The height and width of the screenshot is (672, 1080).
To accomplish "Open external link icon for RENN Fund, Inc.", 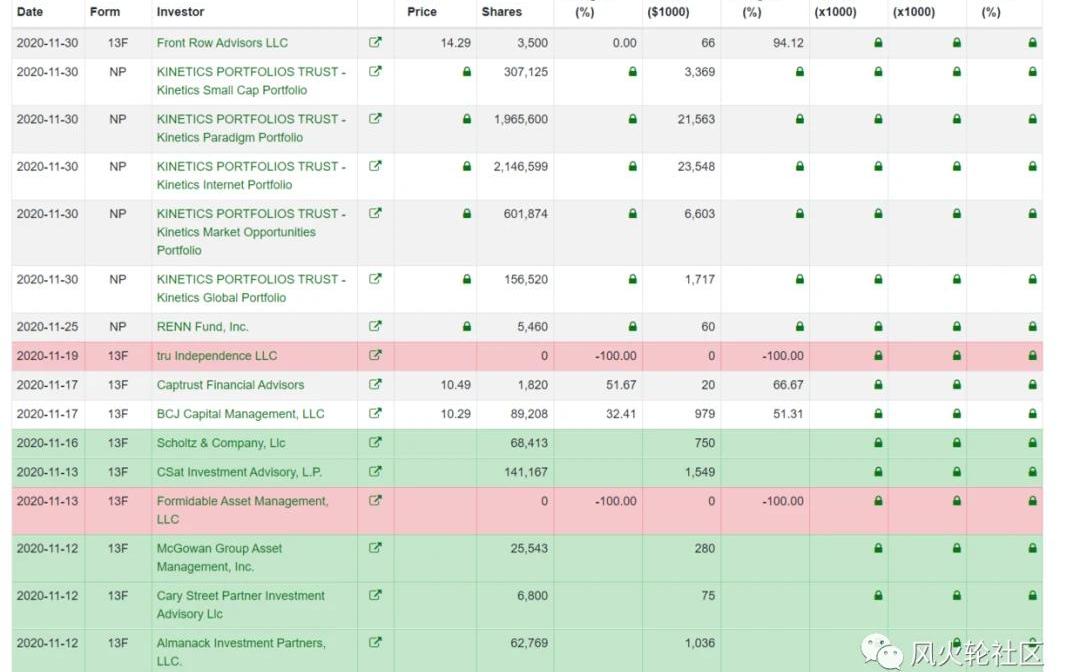I will coord(375,326).
